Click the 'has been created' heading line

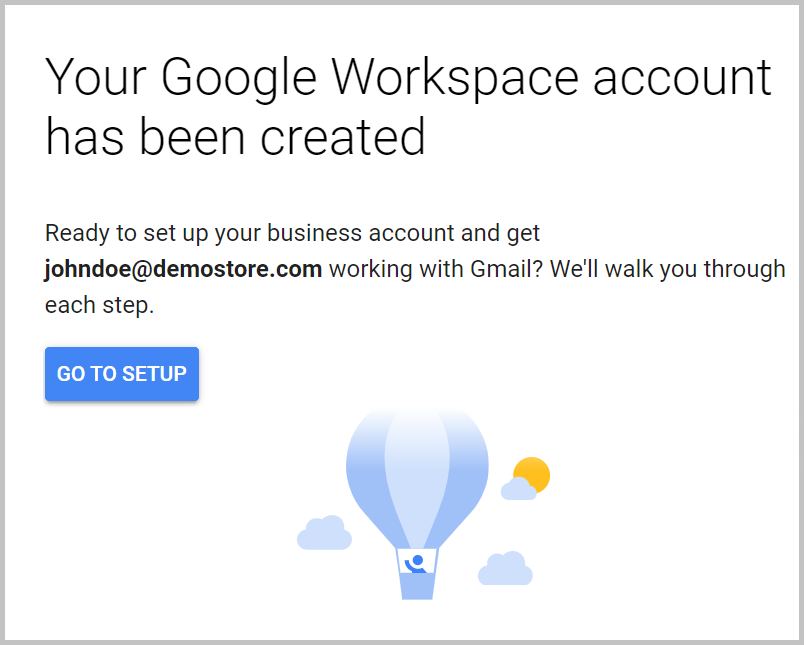(x=235, y=137)
